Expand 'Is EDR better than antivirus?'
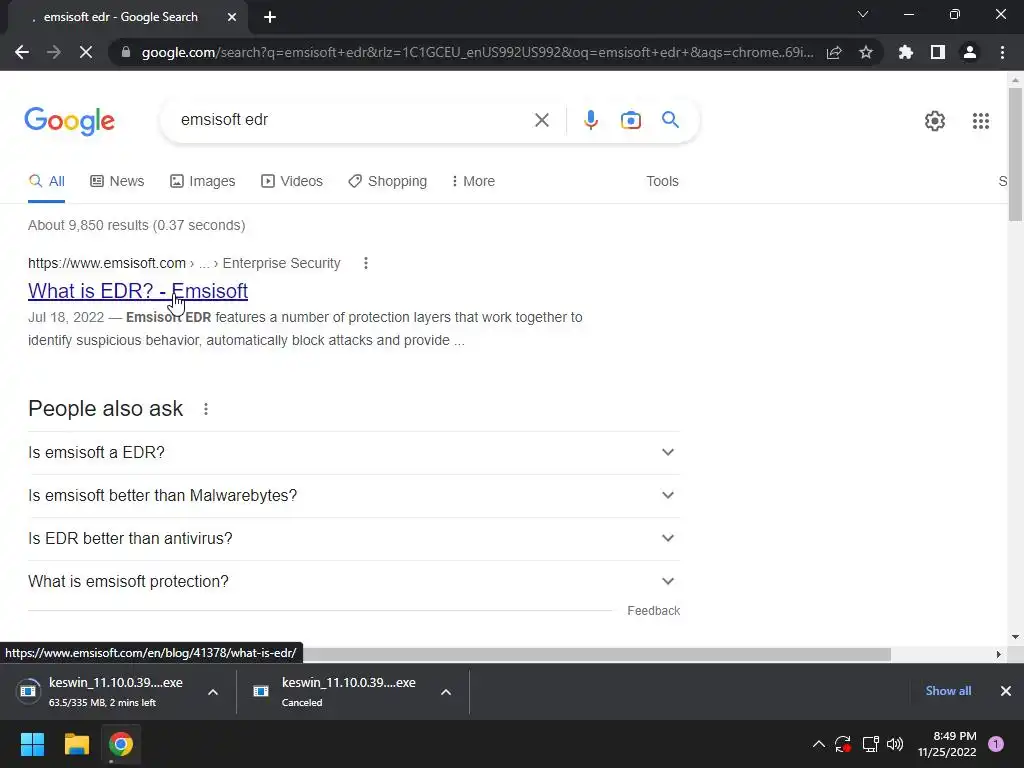The height and width of the screenshot is (768, 1024). tap(354, 539)
